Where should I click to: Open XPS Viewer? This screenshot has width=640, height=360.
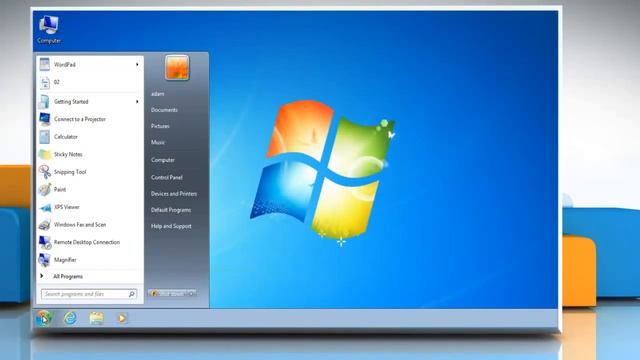(x=90, y=207)
